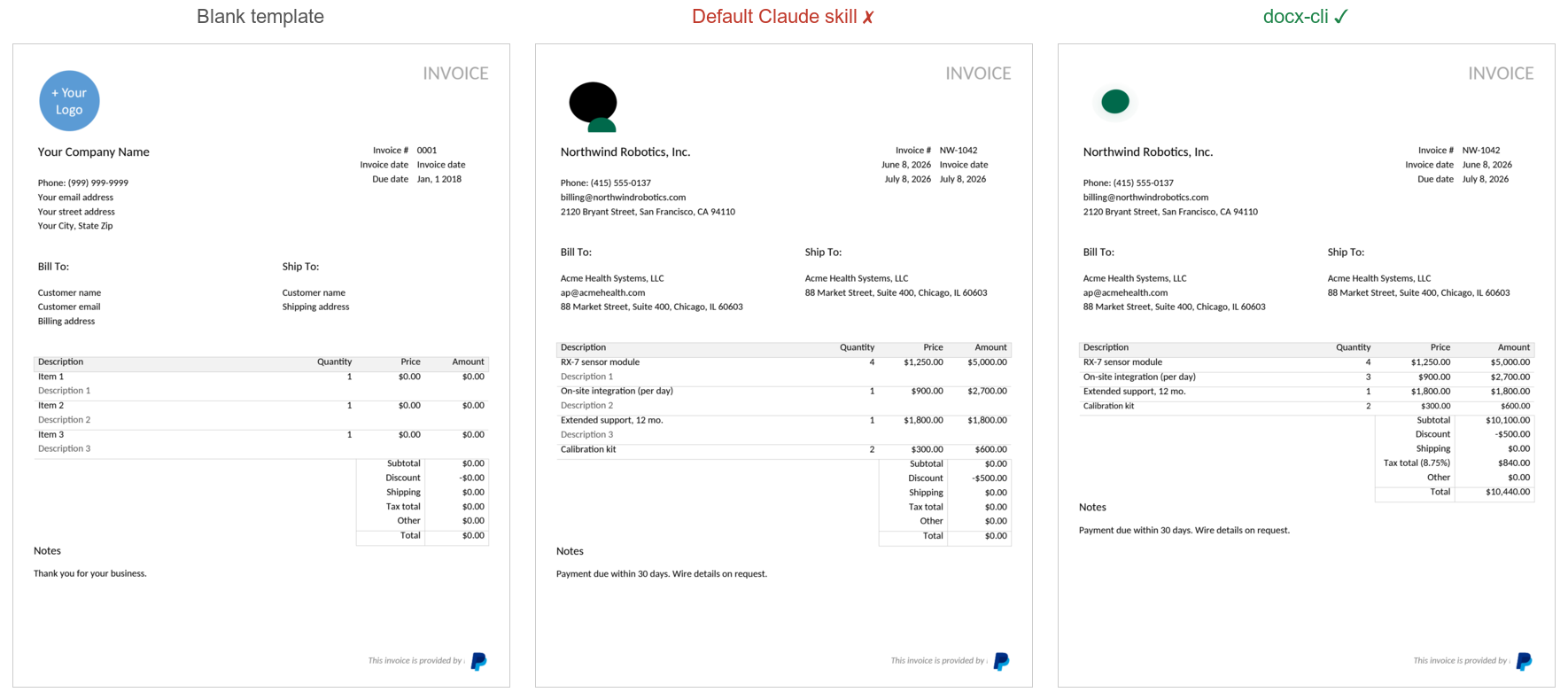Click 'Bill To:' heading in docx-cli invoice
The width and height of the screenshot is (1568, 700).
1098,253
